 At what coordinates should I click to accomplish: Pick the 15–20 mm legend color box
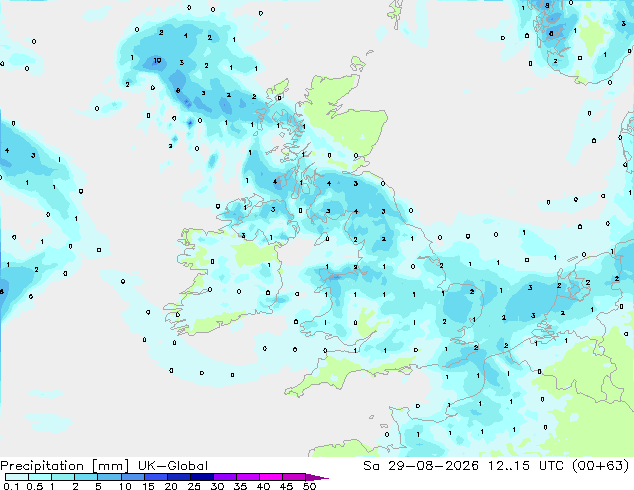click(x=155, y=477)
